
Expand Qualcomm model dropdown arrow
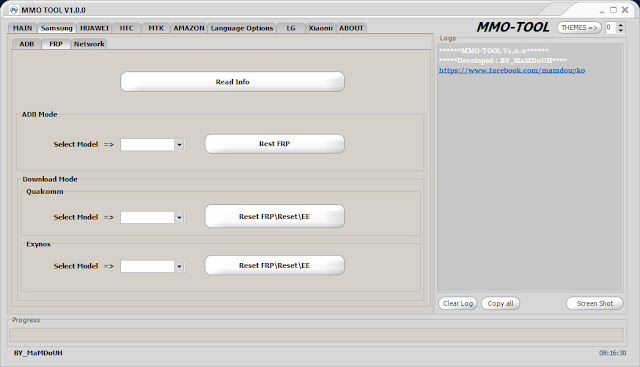(x=179, y=218)
